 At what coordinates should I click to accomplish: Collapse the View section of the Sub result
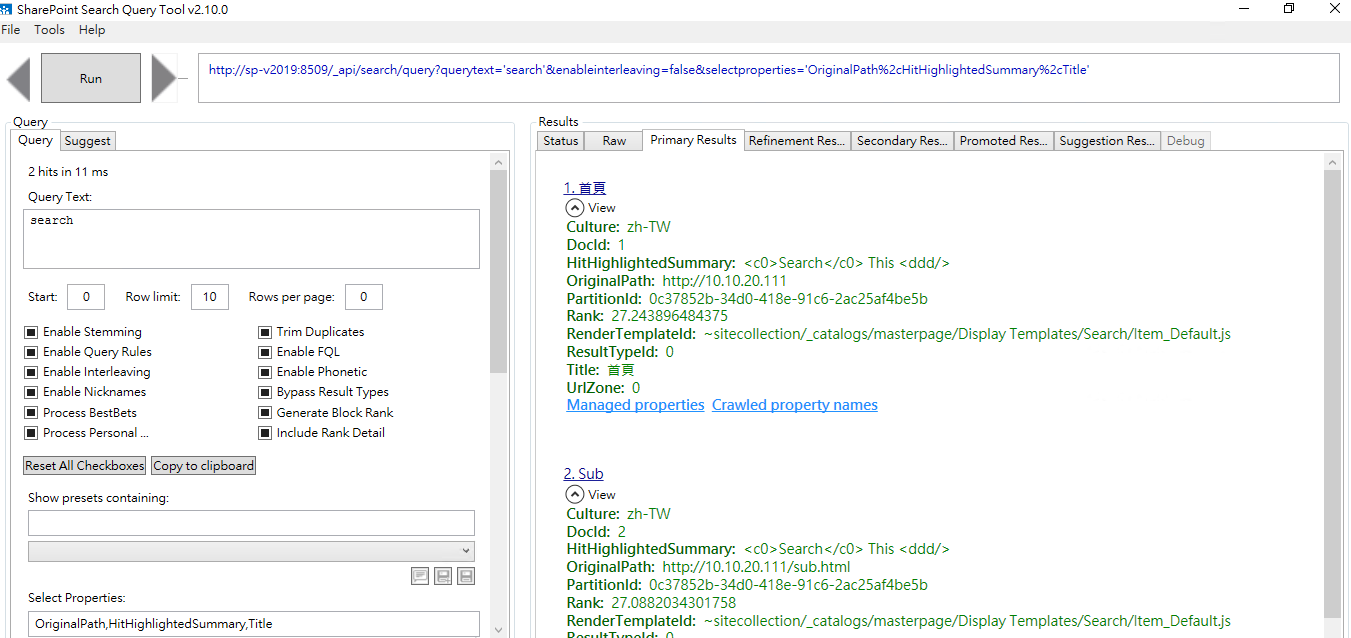click(x=575, y=494)
